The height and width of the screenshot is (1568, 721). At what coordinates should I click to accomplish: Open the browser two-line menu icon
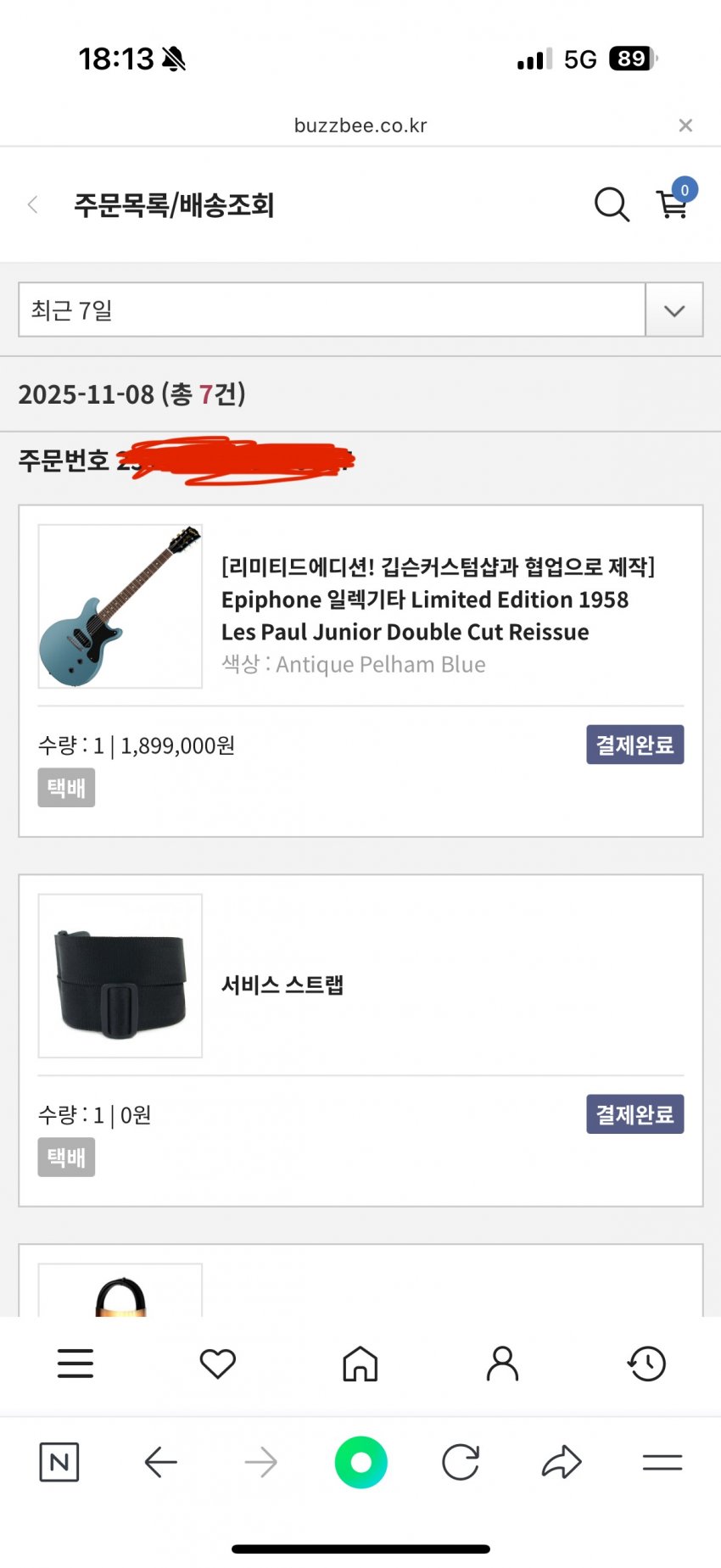(662, 1462)
